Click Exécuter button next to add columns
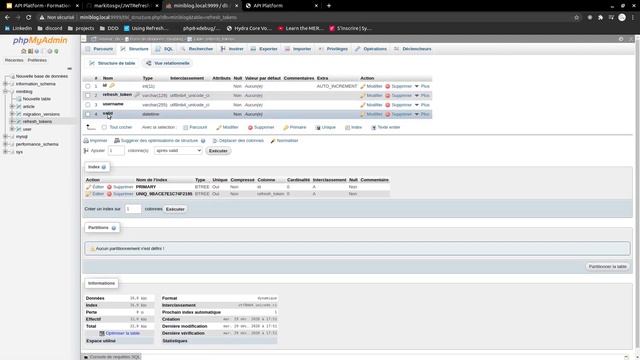Screen dimensions: 640x360 [218, 151]
